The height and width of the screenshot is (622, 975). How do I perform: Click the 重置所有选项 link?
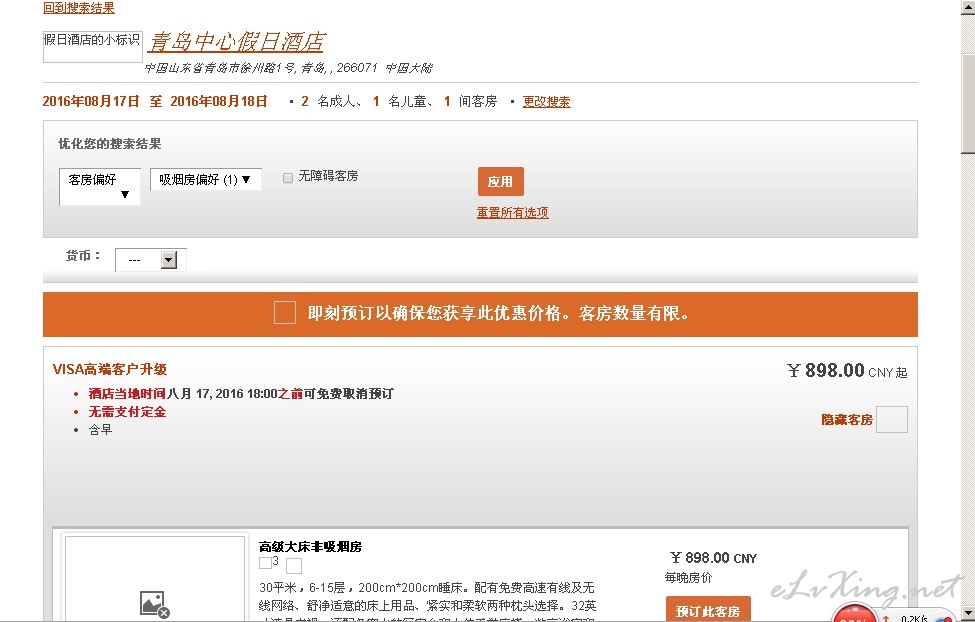(x=512, y=213)
